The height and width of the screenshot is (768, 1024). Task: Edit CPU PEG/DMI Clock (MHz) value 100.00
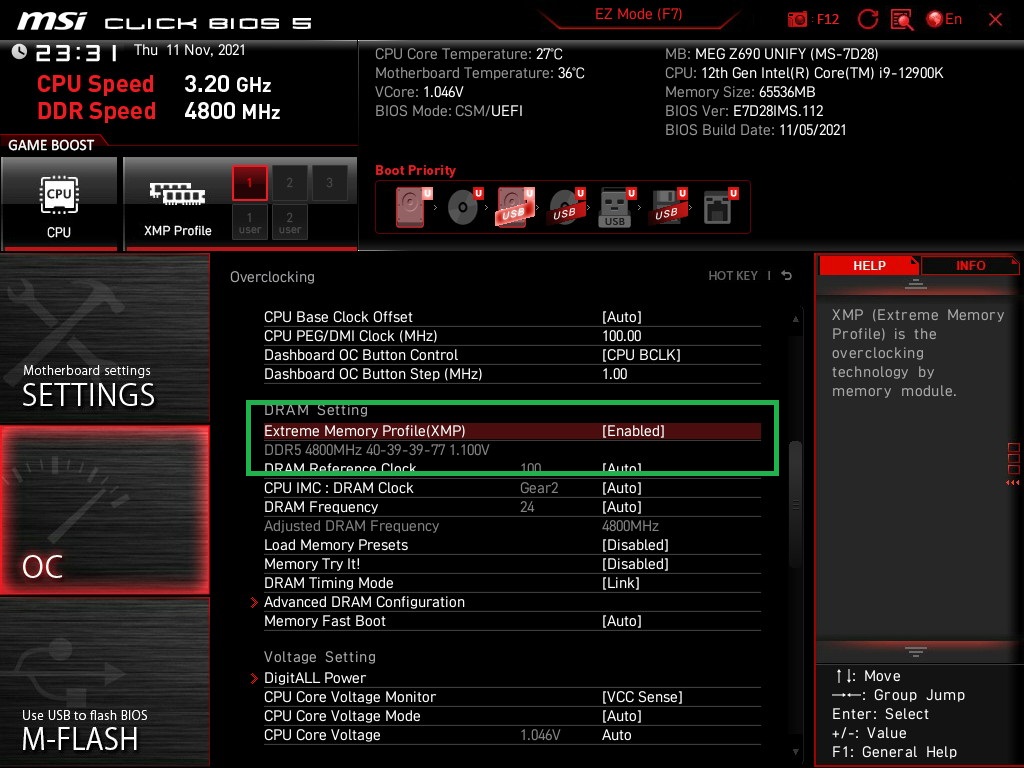point(621,336)
